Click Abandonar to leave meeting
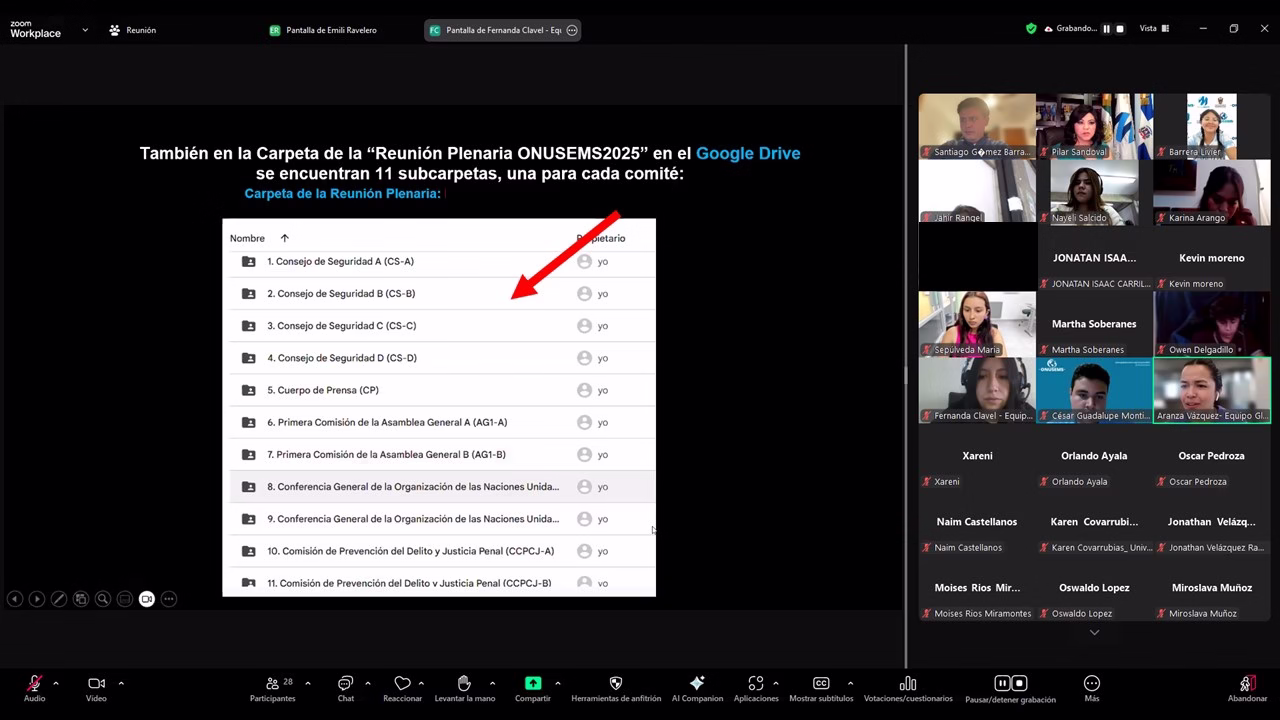Screen dimensions: 1280x720 coord(1247,686)
